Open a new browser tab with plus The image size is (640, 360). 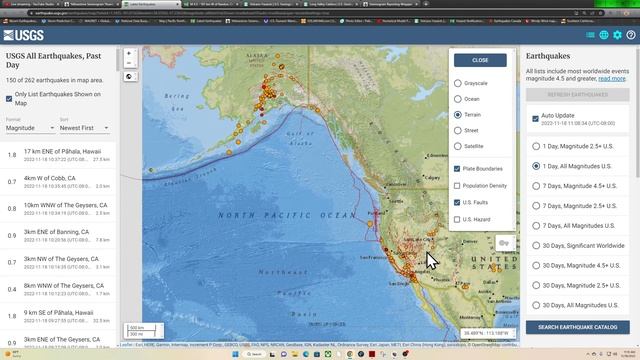tap(426, 4)
